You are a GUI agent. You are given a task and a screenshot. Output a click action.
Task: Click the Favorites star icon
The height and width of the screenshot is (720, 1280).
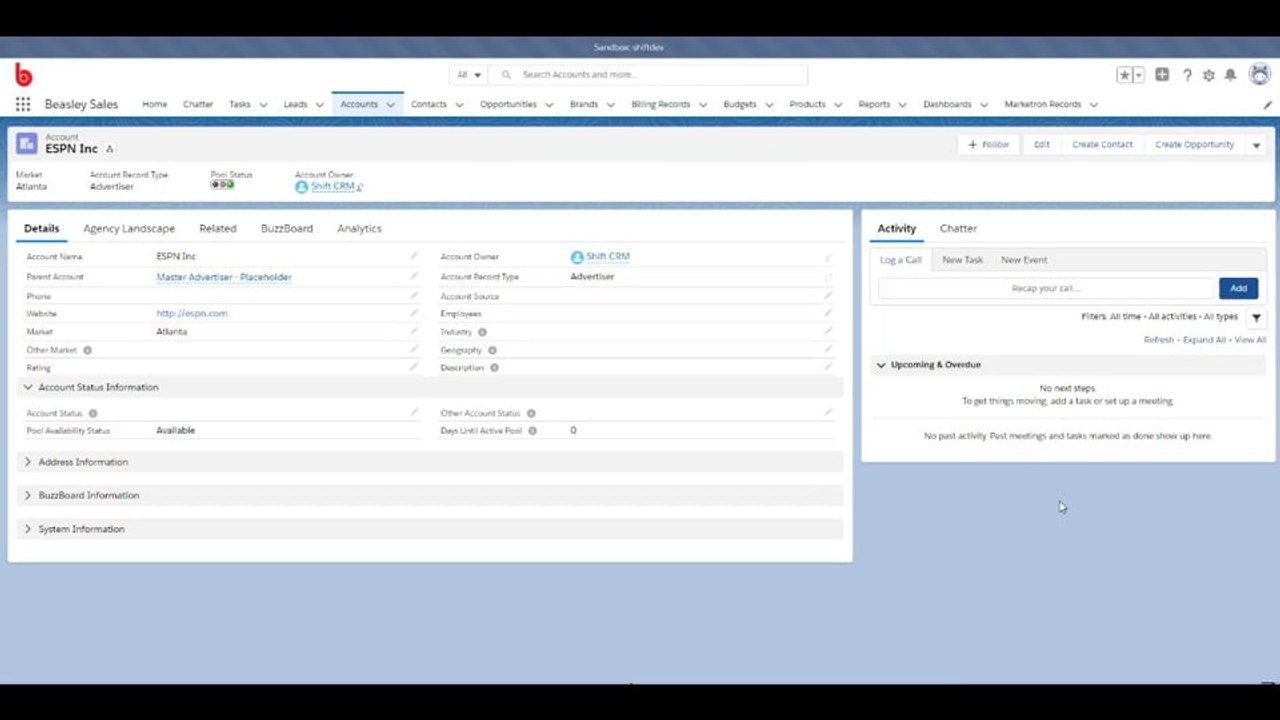[x=1125, y=75]
